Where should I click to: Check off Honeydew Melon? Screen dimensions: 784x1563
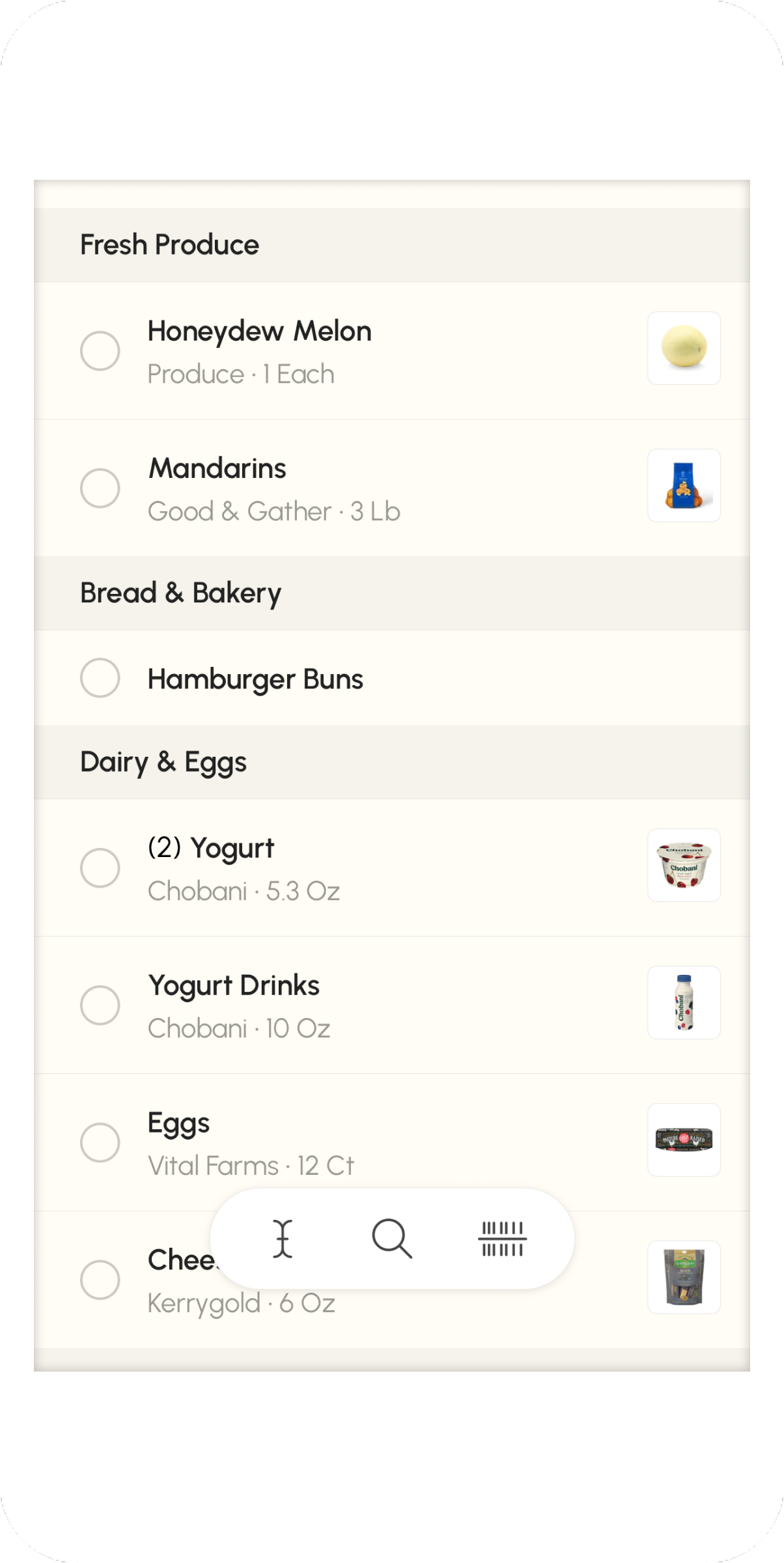click(100, 351)
